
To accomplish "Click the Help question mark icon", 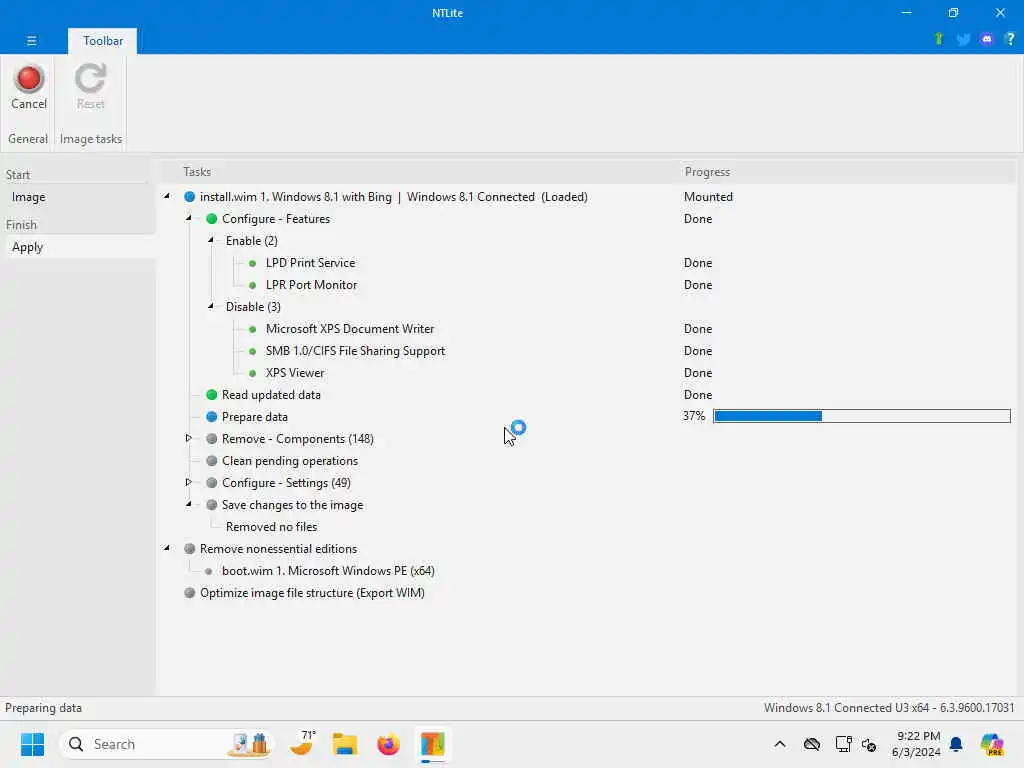I will point(1010,39).
